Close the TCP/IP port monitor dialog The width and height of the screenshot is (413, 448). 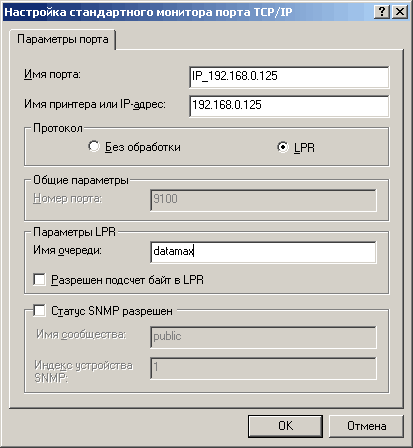point(399,12)
